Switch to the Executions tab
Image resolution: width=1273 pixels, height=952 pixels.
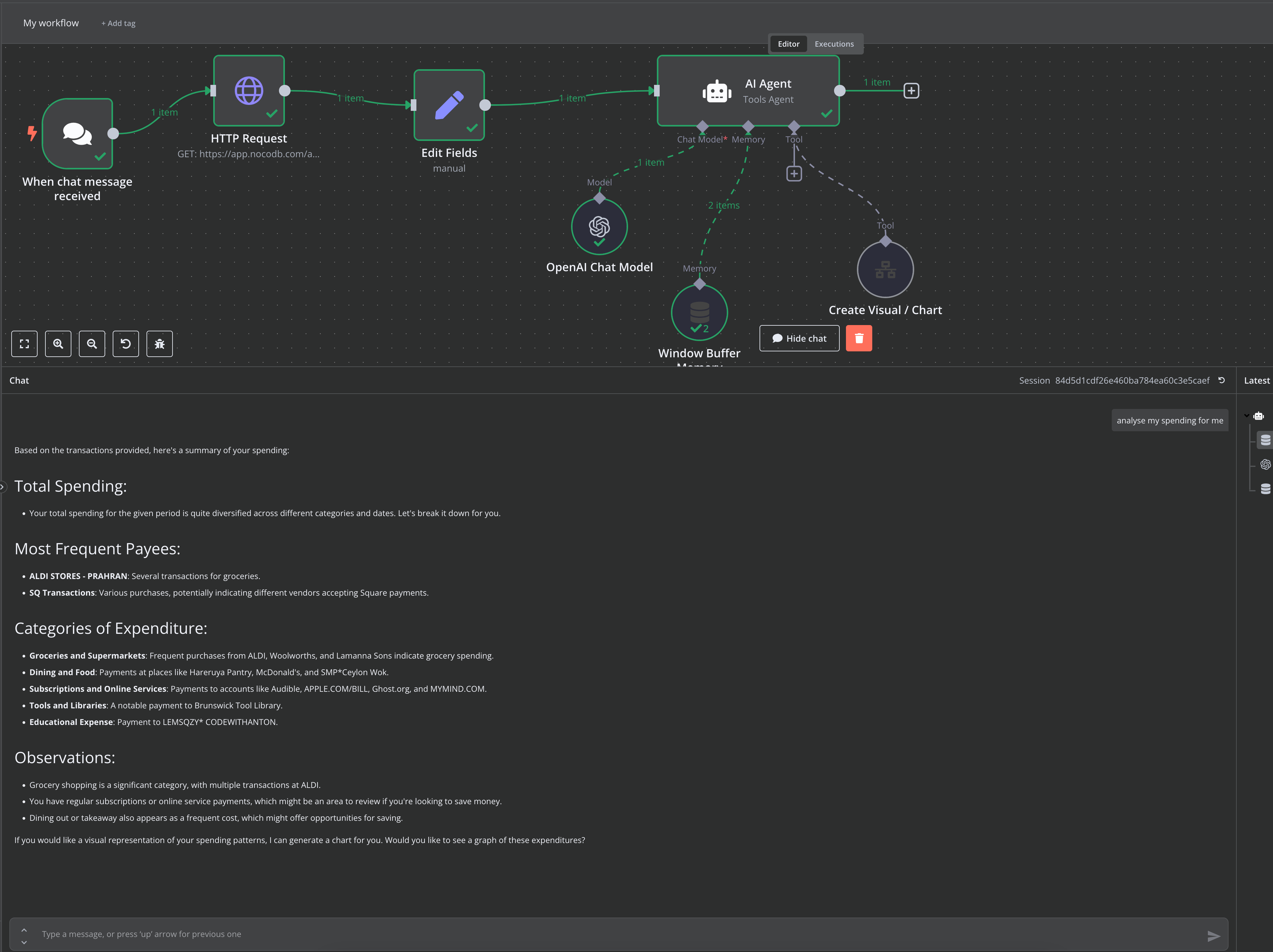[x=834, y=44]
